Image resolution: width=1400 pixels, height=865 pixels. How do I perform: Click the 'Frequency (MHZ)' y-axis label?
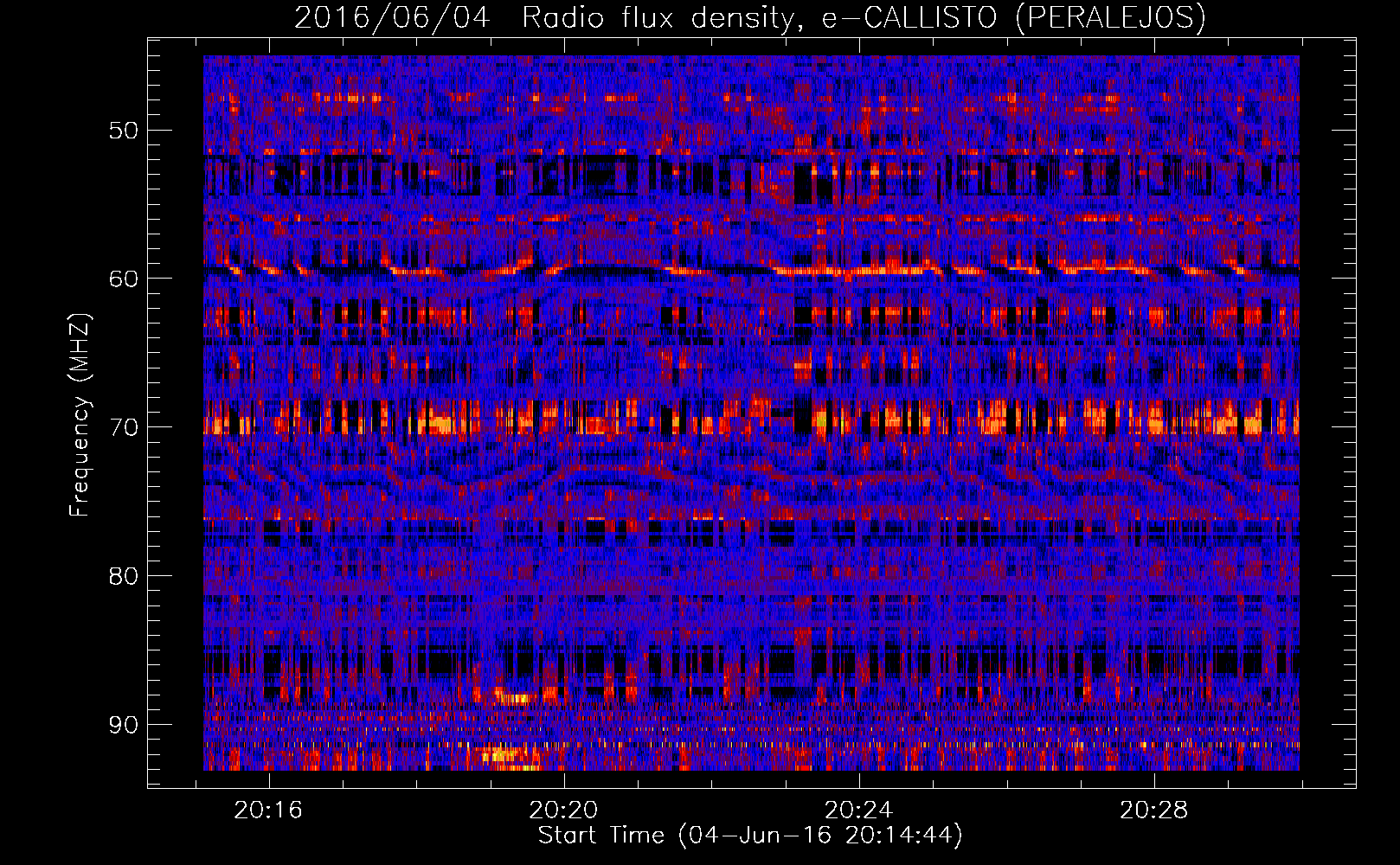pyautogui.click(x=80, y=415)
